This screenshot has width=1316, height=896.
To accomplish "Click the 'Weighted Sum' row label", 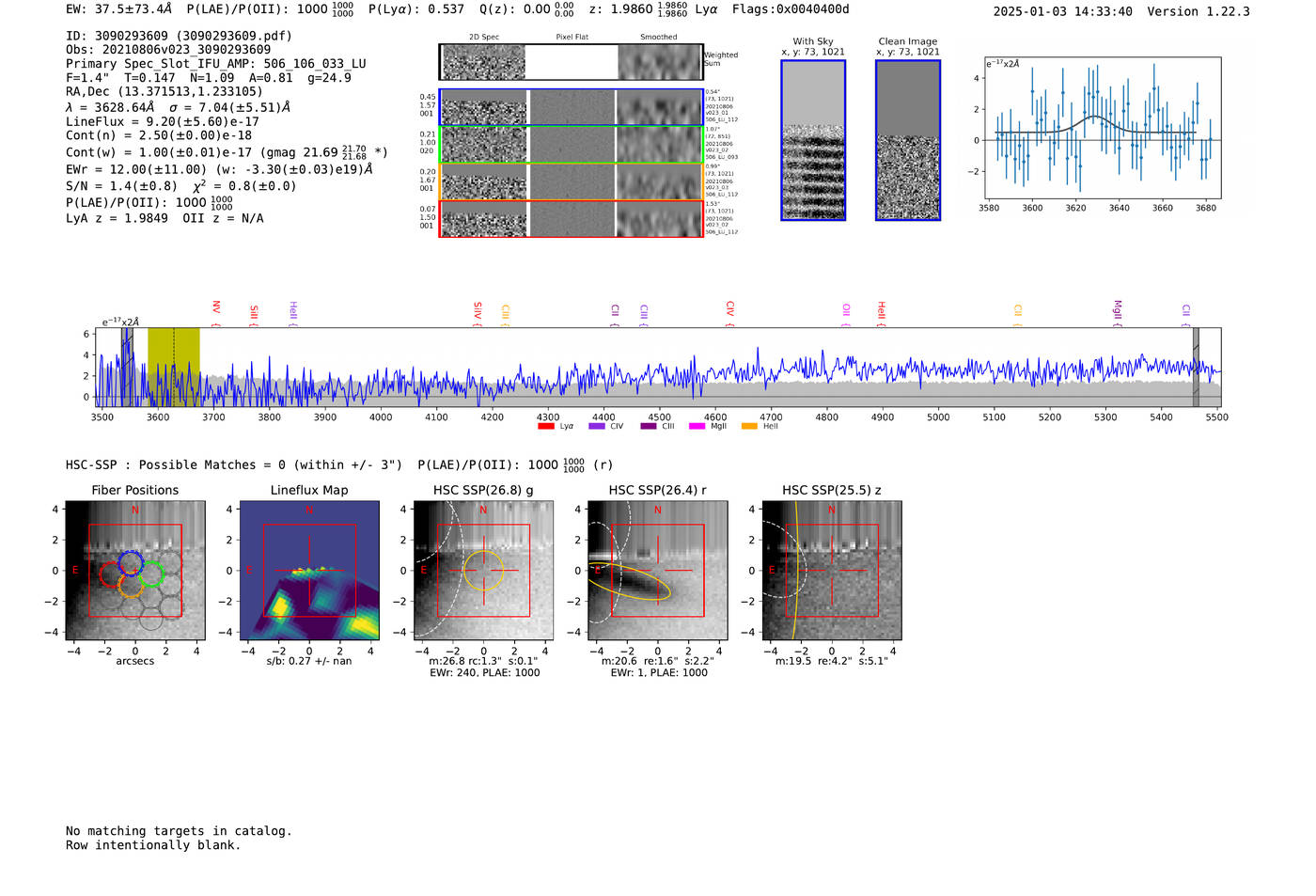I will [721, 59].
